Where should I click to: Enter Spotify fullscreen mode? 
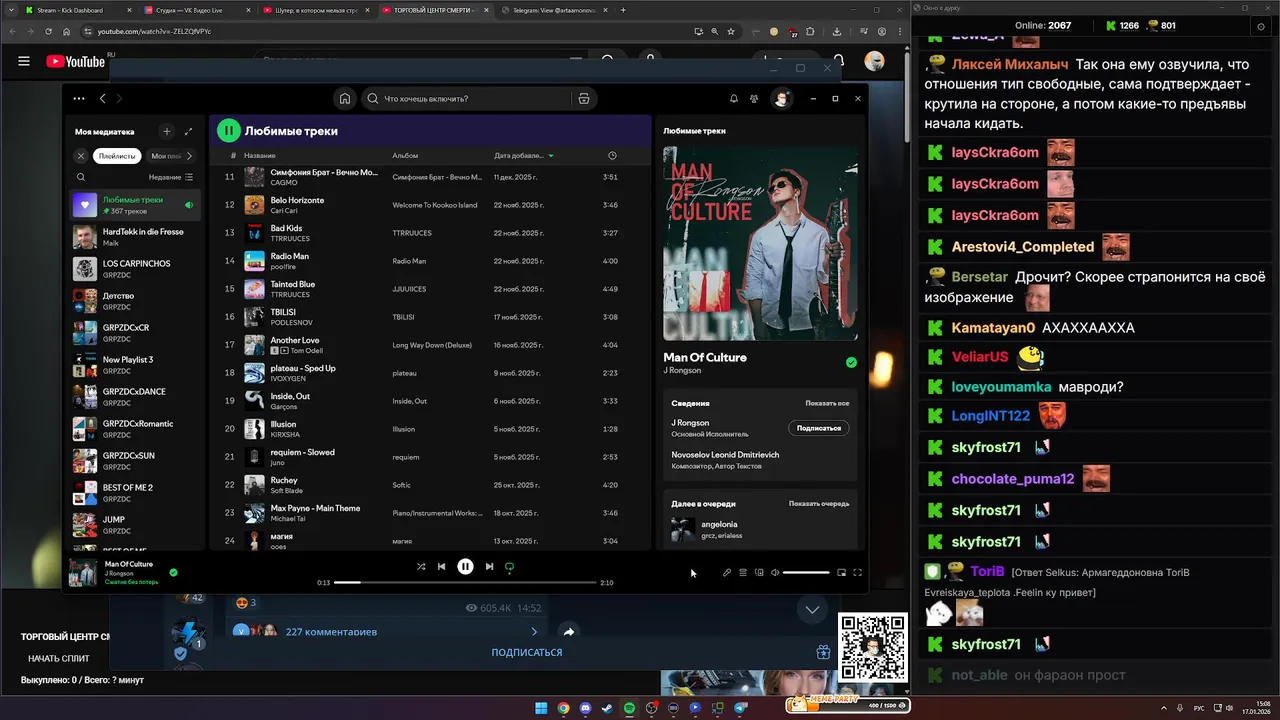[857, 573]
